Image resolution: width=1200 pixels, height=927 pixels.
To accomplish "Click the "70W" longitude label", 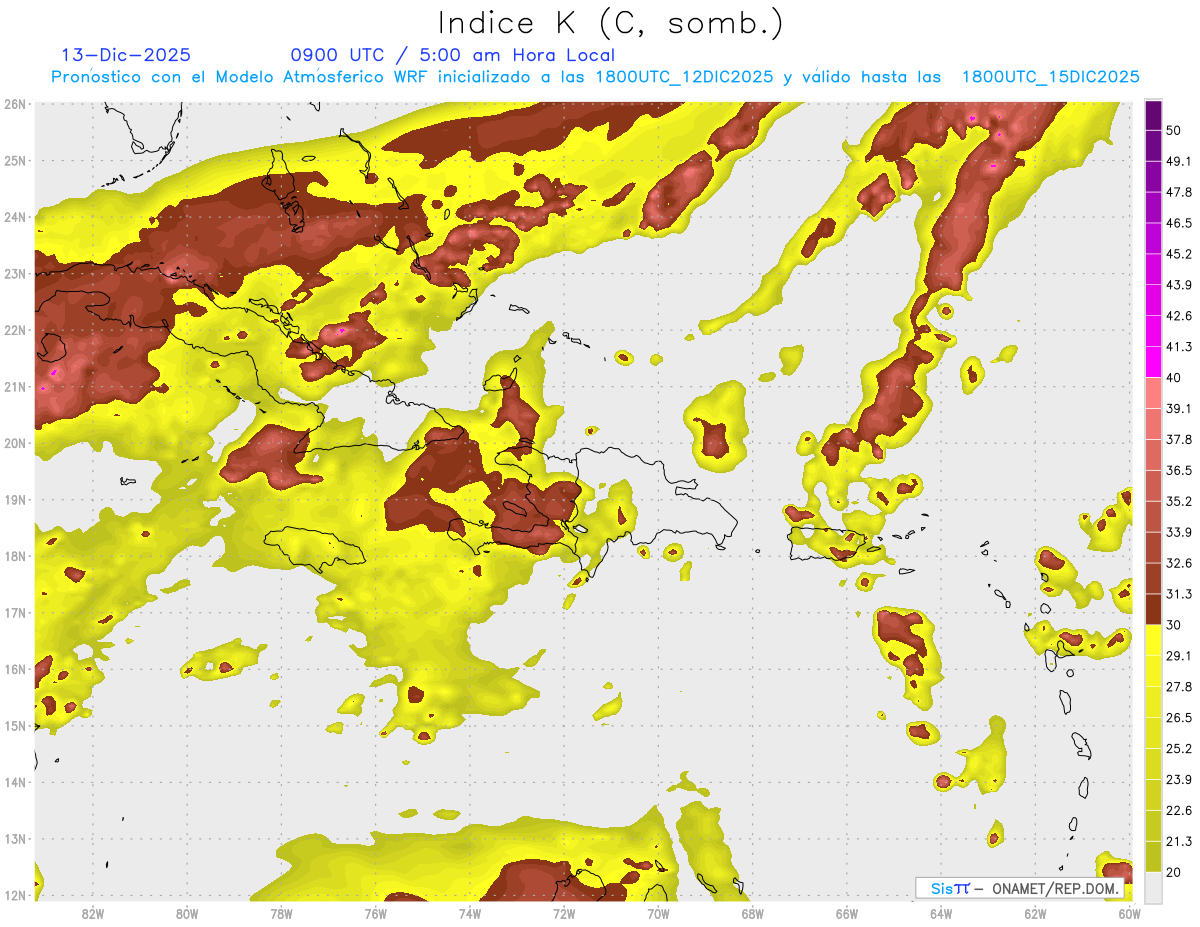I will pos(658,914).
